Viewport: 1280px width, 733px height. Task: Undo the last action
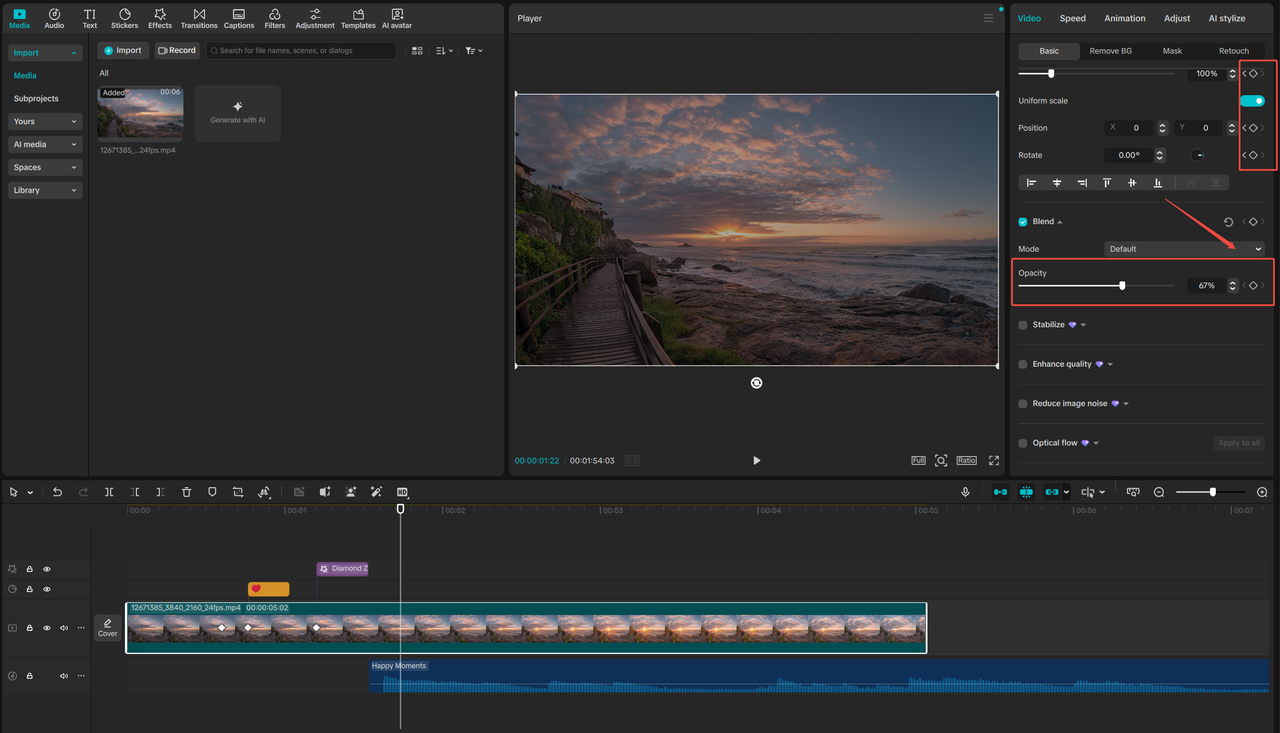pyautogui.click(x=57, y=491)
